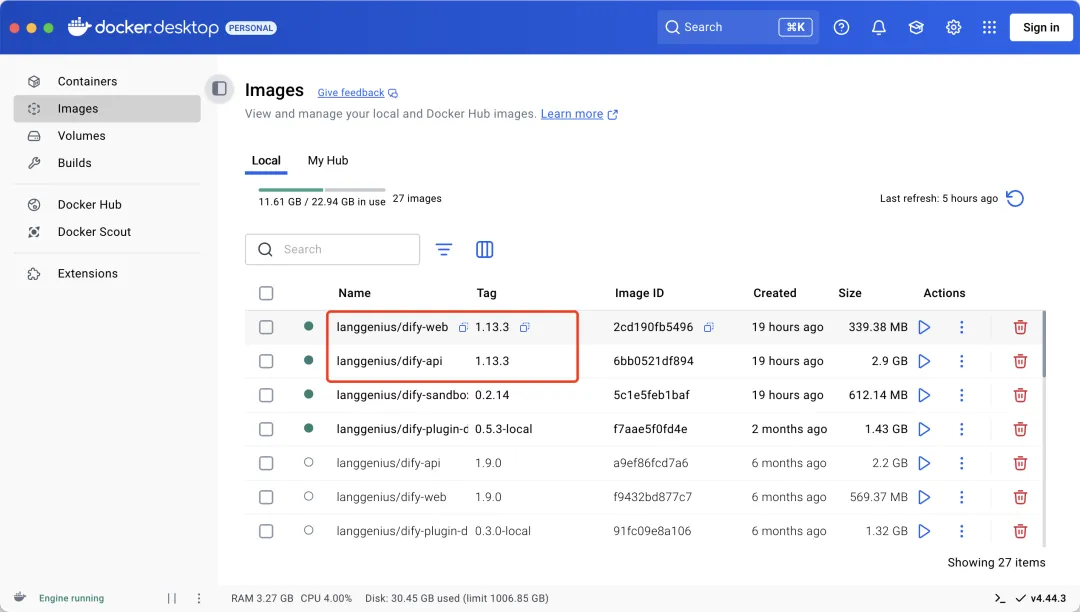The image size is (1080, 612).
Task: Switch to the My Hub tab
Action: (328, 160)
